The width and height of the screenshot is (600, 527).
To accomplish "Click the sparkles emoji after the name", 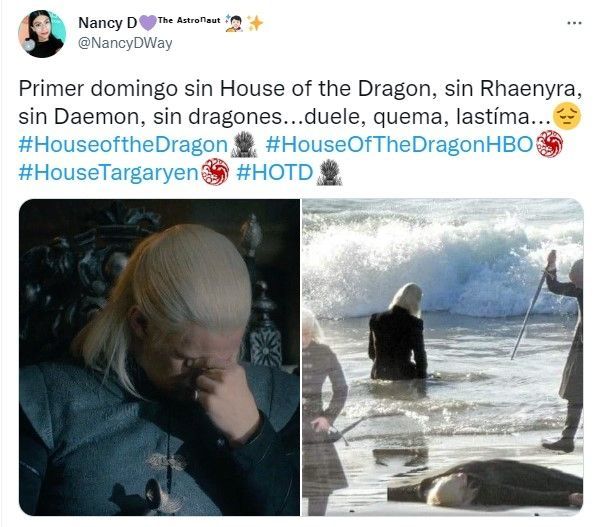I will click(255, 23).
